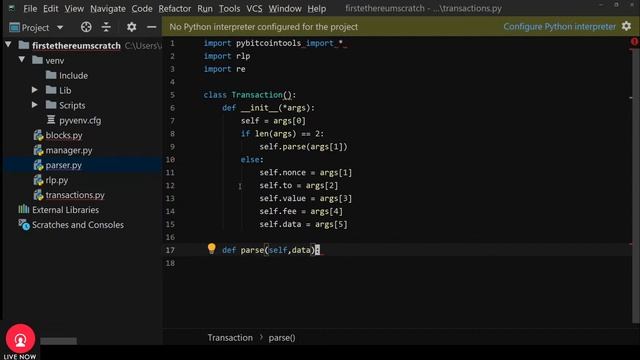Collapse the venv folder

click(22, 60)
